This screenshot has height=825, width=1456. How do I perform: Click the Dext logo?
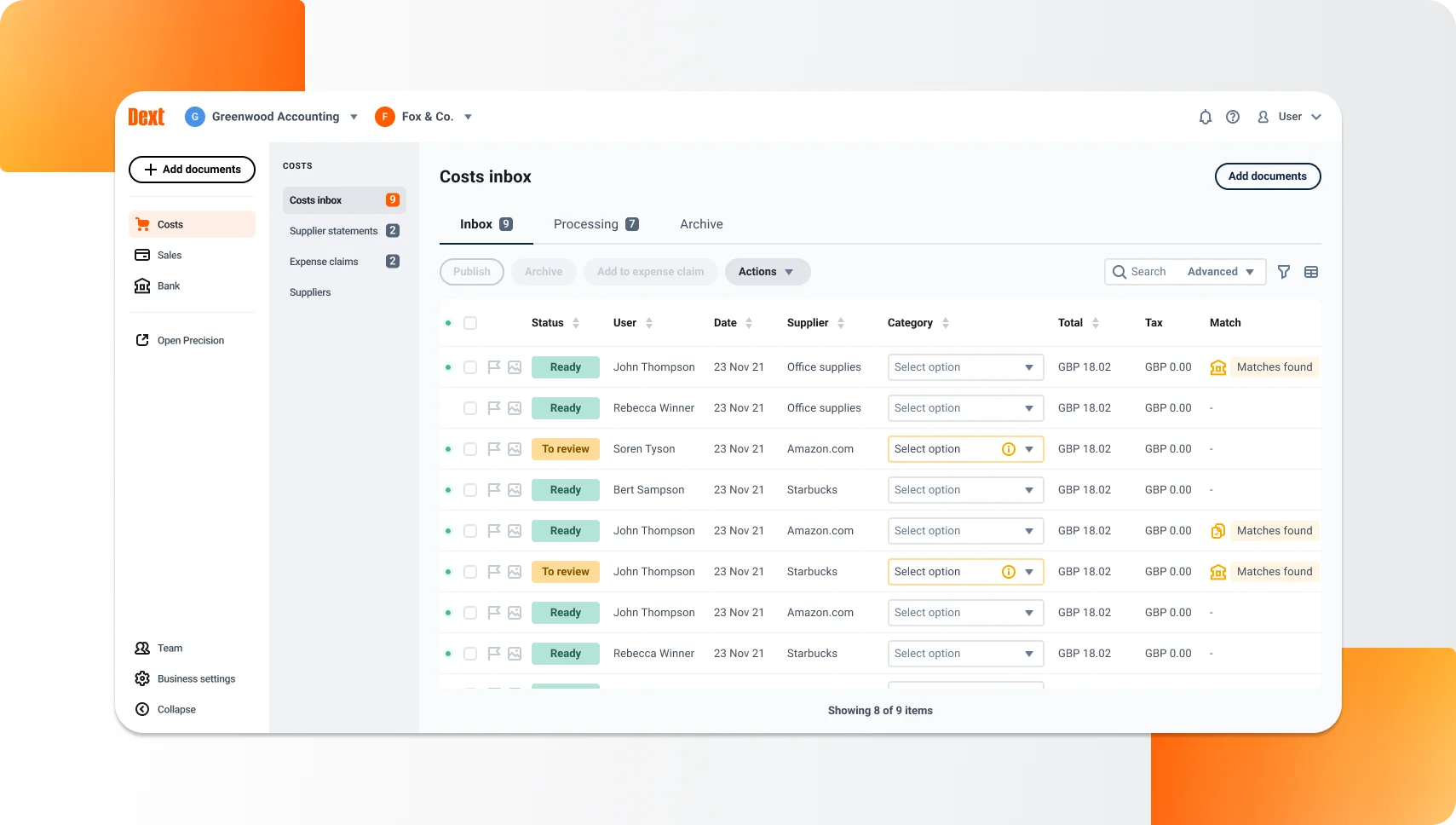click(x=146, y=117)
